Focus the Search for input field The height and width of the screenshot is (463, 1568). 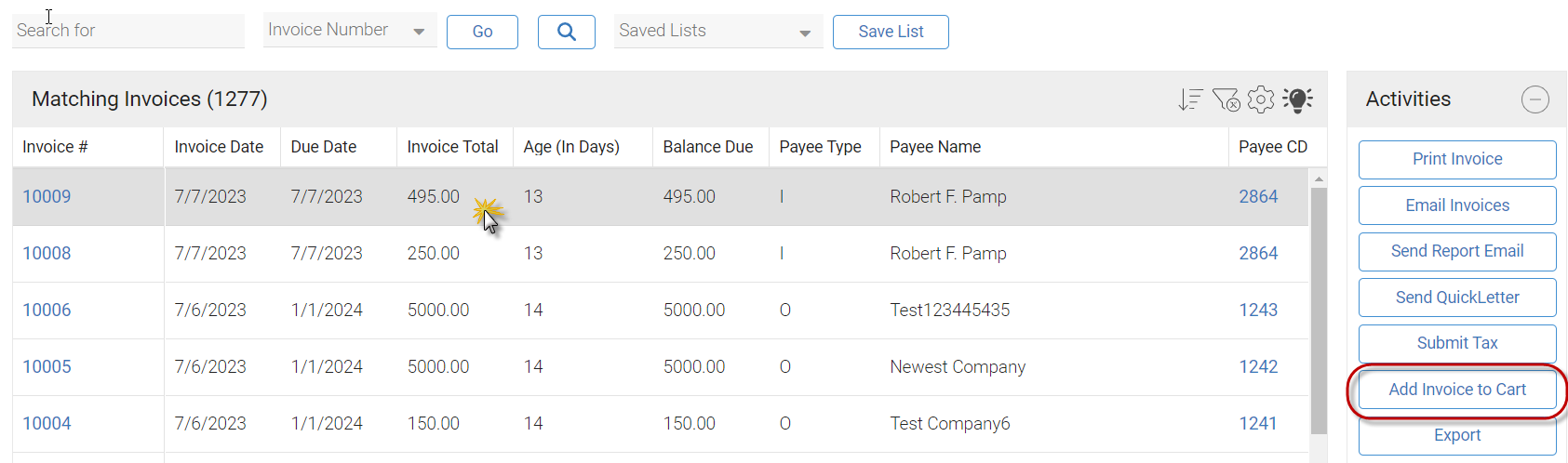pyautogui.click(x=128, y=31)
